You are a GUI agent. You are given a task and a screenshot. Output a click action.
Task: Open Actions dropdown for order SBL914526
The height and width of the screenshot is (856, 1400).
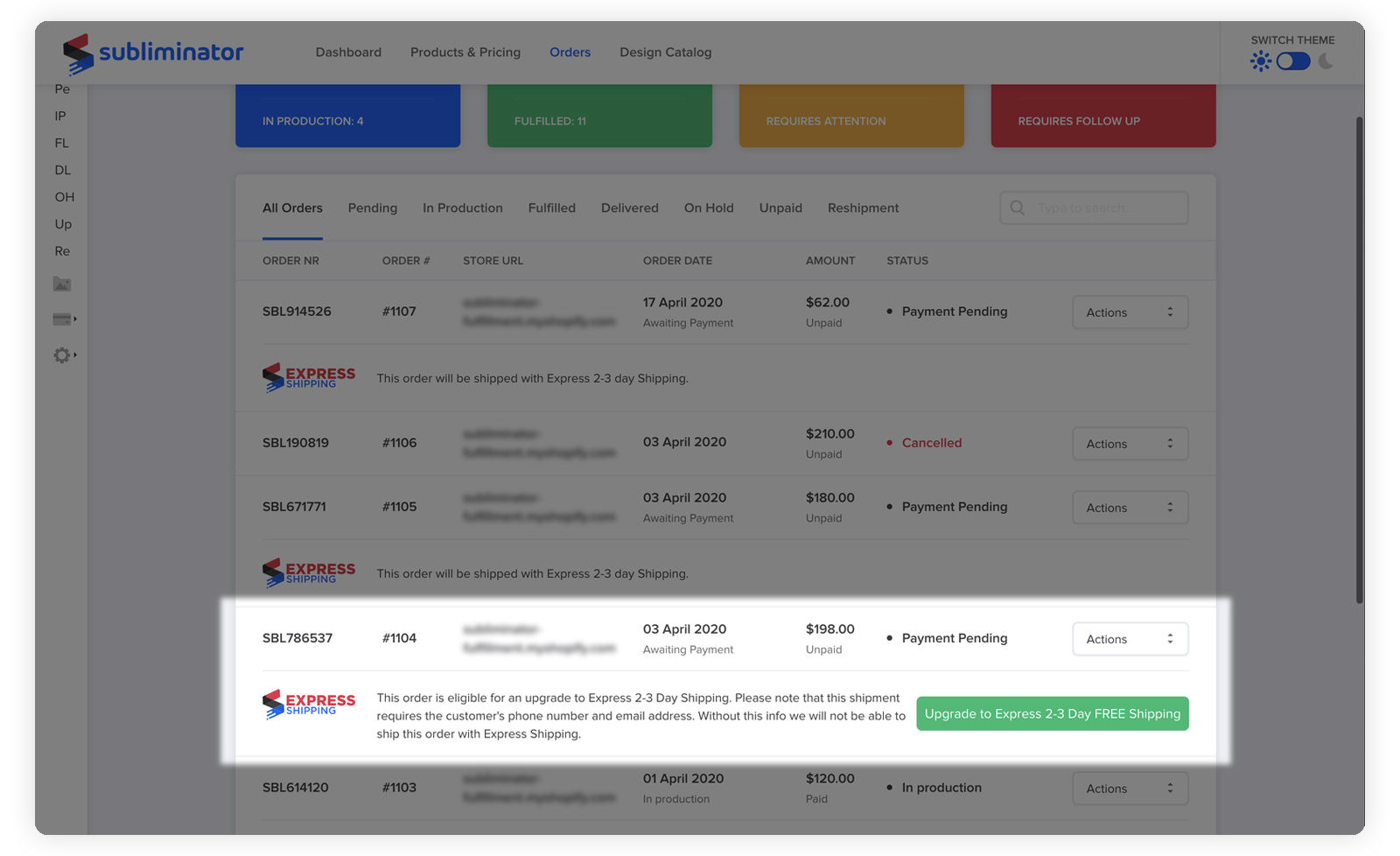click(x=1130, y=312)
